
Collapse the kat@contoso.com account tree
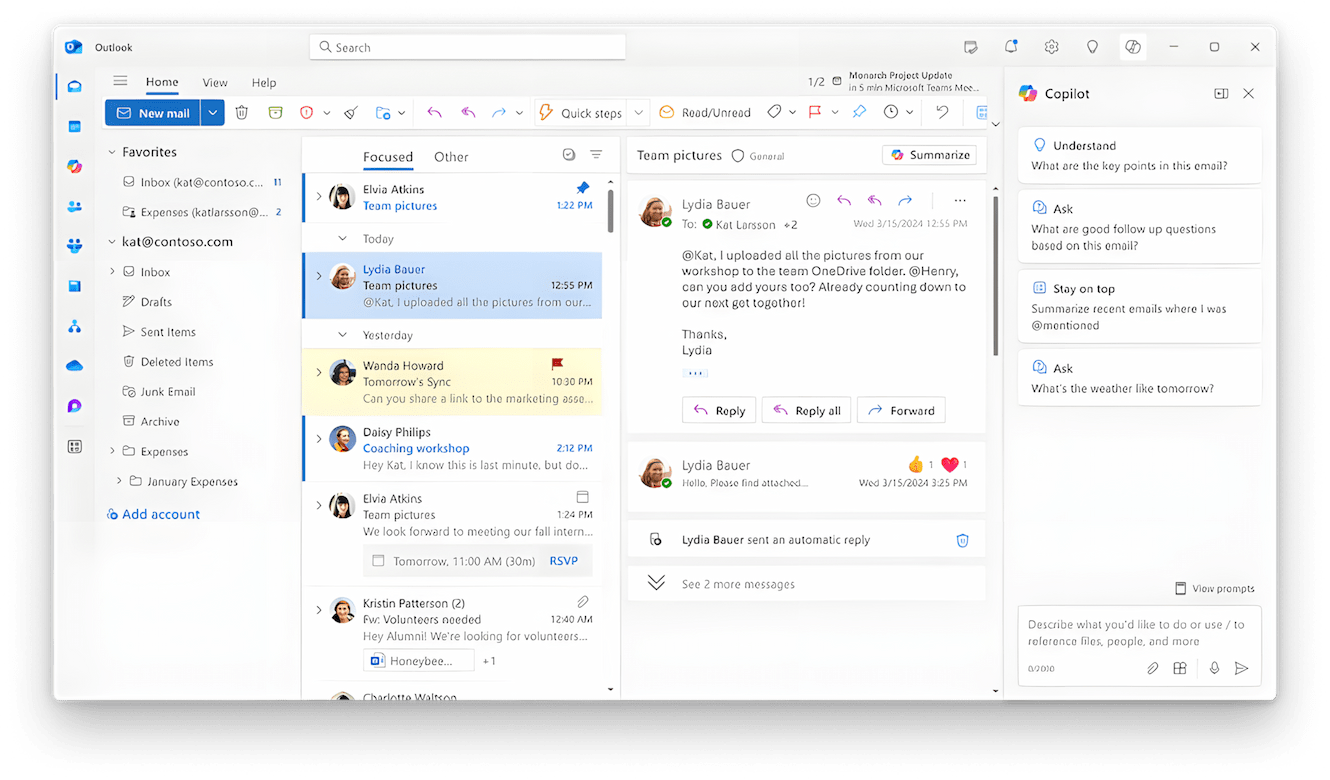[112, 242]
